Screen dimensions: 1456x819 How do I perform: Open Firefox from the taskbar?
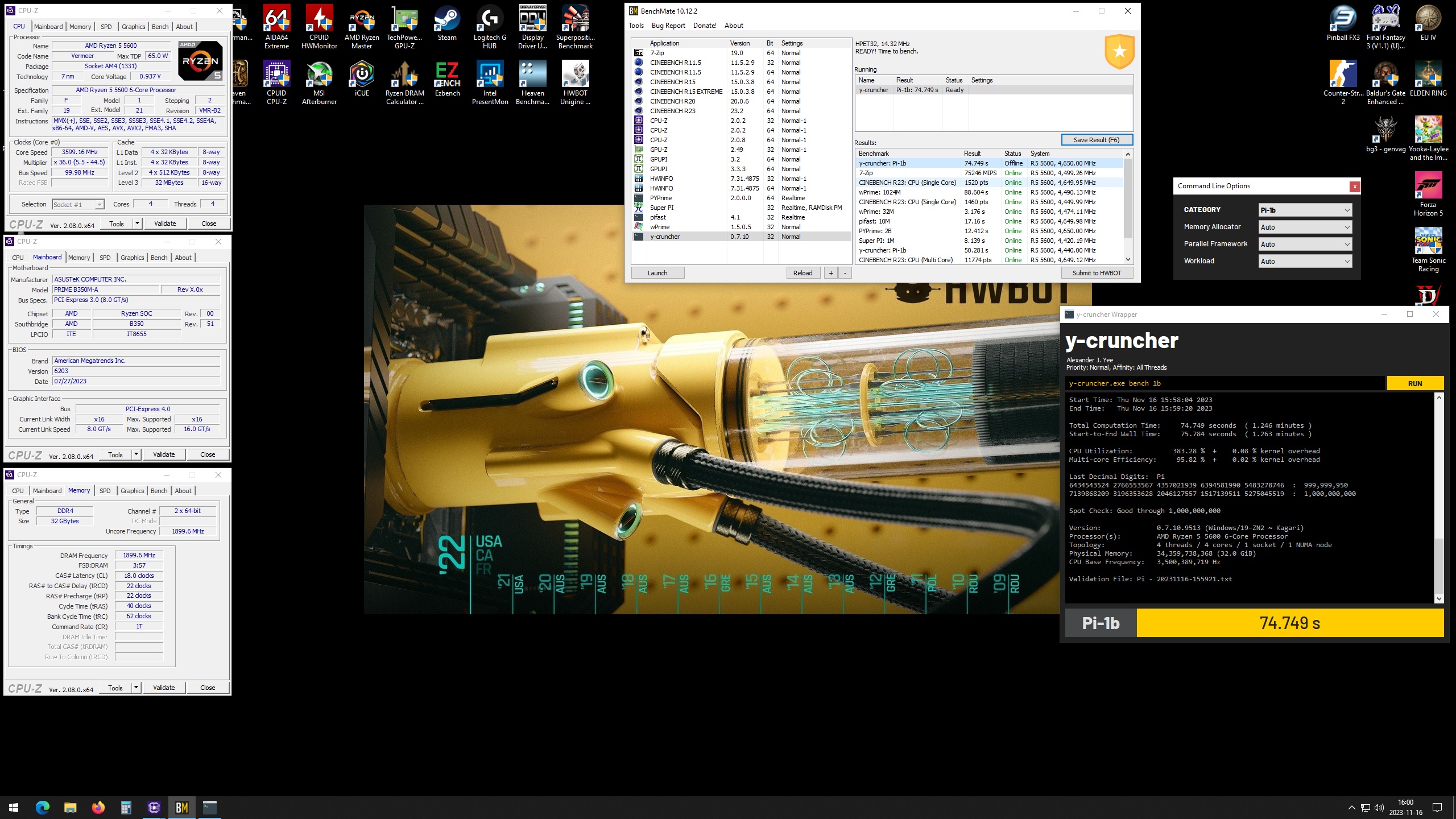[x=98, y=807]
